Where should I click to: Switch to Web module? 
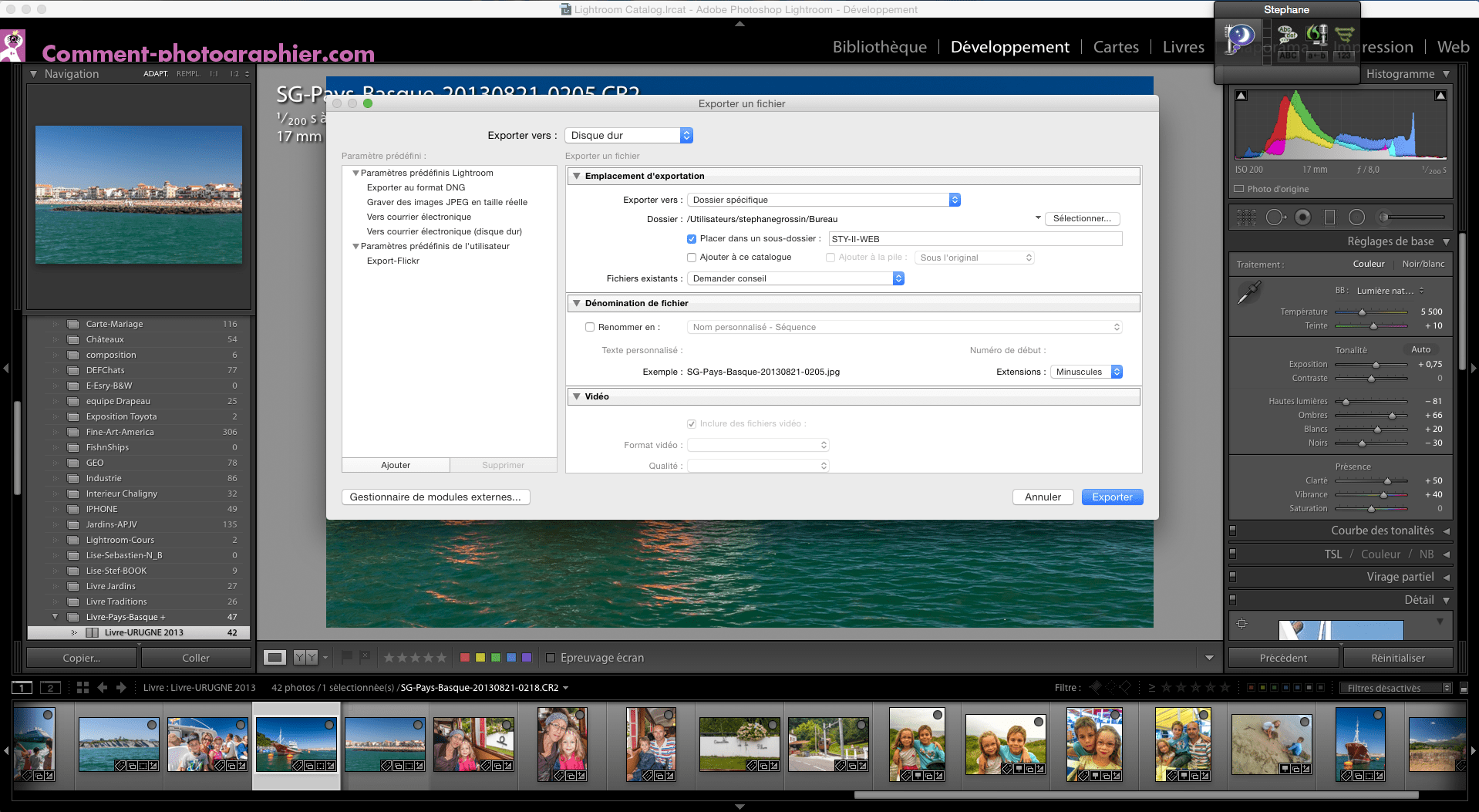click(x=1454, y=47)
